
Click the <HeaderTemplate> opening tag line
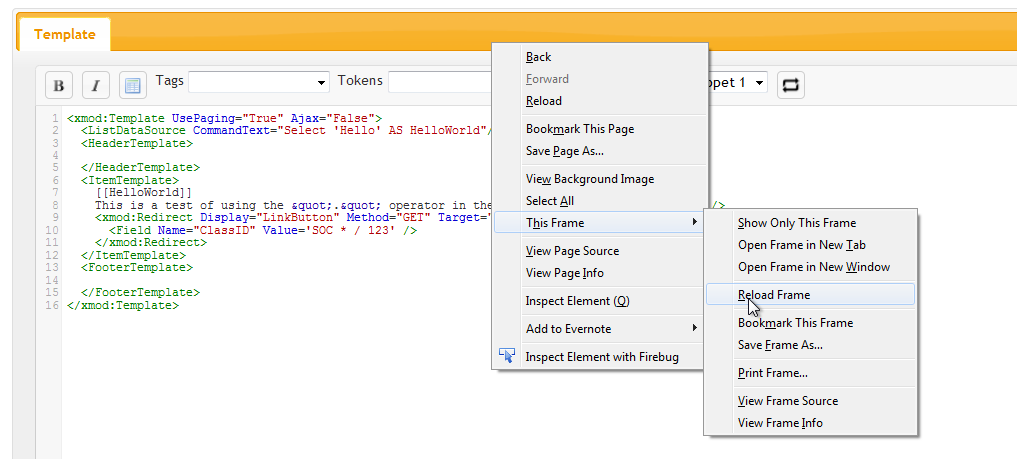click(x=137, y=143)
